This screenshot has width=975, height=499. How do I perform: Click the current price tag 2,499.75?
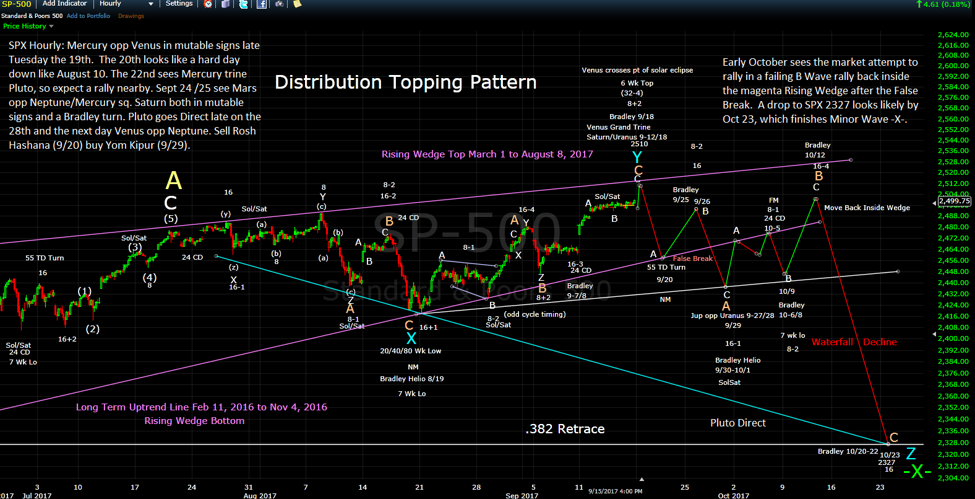(x=956, y=202)
